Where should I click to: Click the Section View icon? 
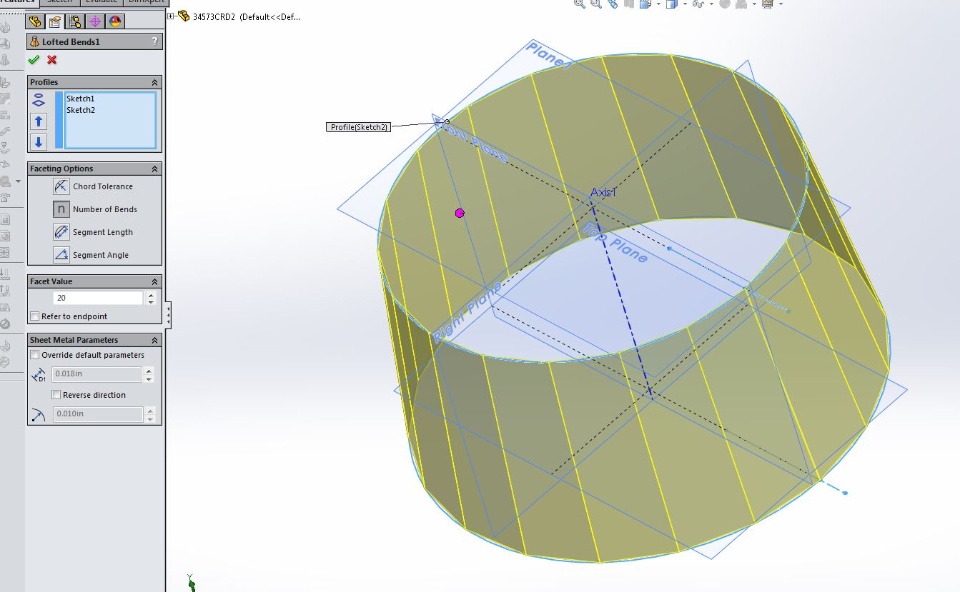coord(629,4)
